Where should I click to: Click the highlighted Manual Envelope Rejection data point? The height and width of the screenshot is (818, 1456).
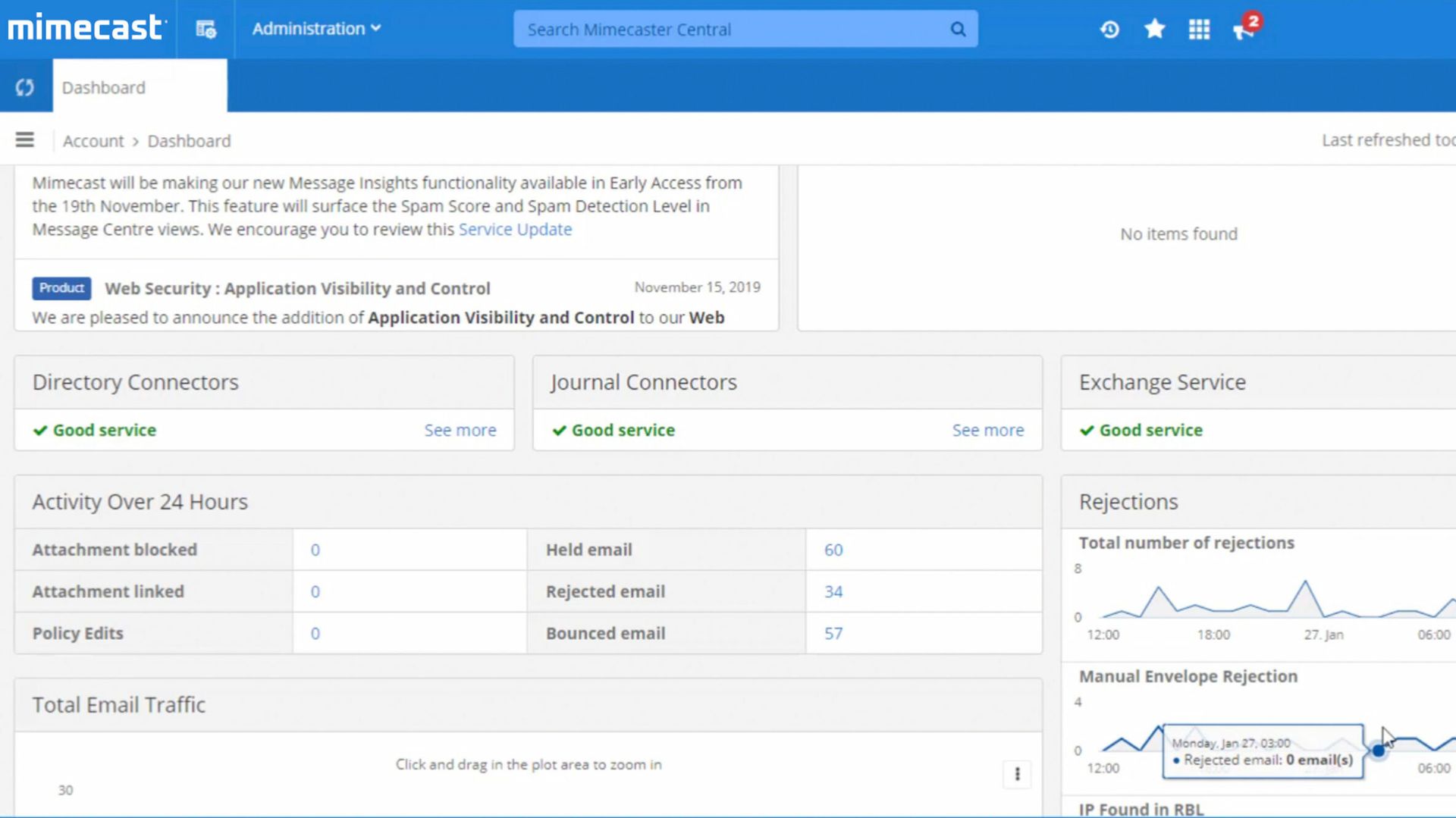1378,751
